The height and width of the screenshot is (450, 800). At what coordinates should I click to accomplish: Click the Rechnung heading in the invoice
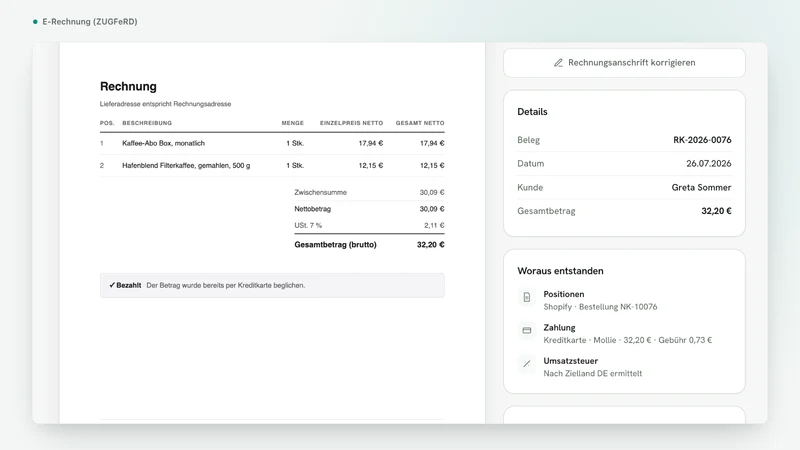click(128, 86)
